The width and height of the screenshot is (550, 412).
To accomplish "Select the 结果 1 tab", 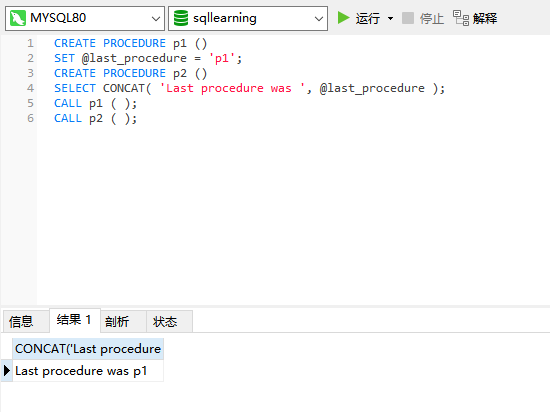I will [75, 320].
